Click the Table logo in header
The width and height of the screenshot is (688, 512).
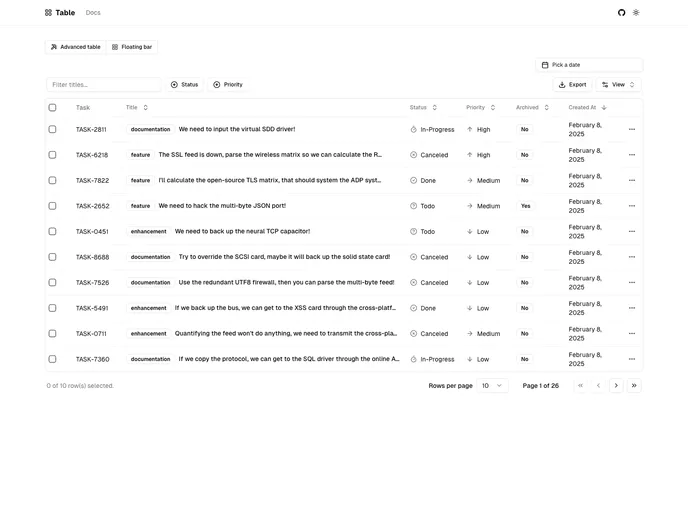(59, 13)
